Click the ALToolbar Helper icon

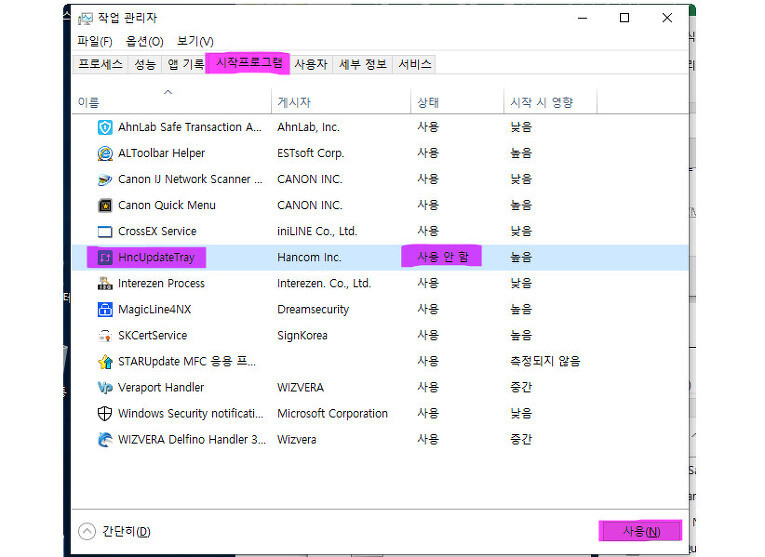pyautogui.click(x=105, y=154)
